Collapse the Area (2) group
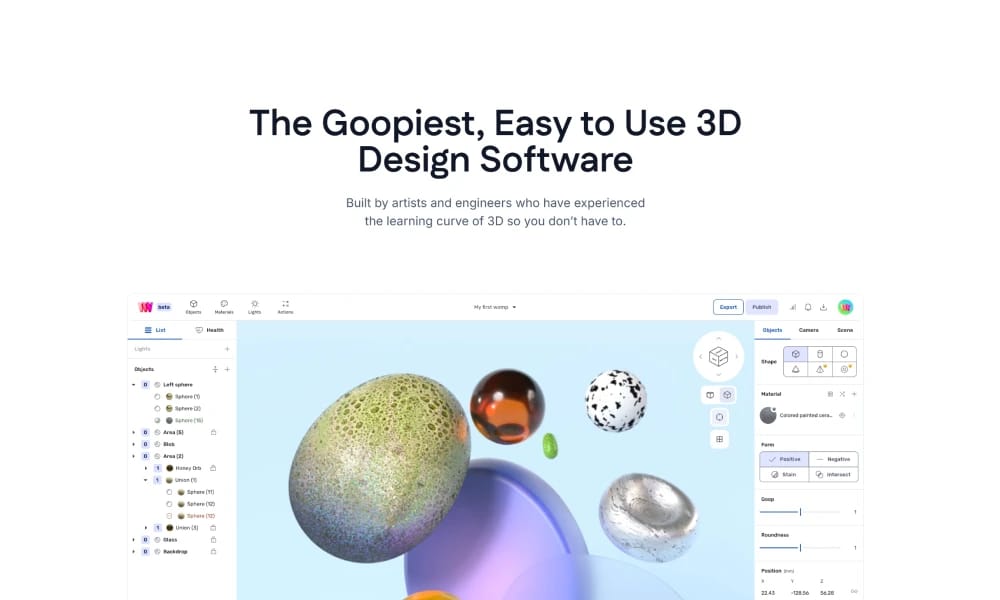The height and width of the screenshot is (600, 1000). tap(134, 456)
